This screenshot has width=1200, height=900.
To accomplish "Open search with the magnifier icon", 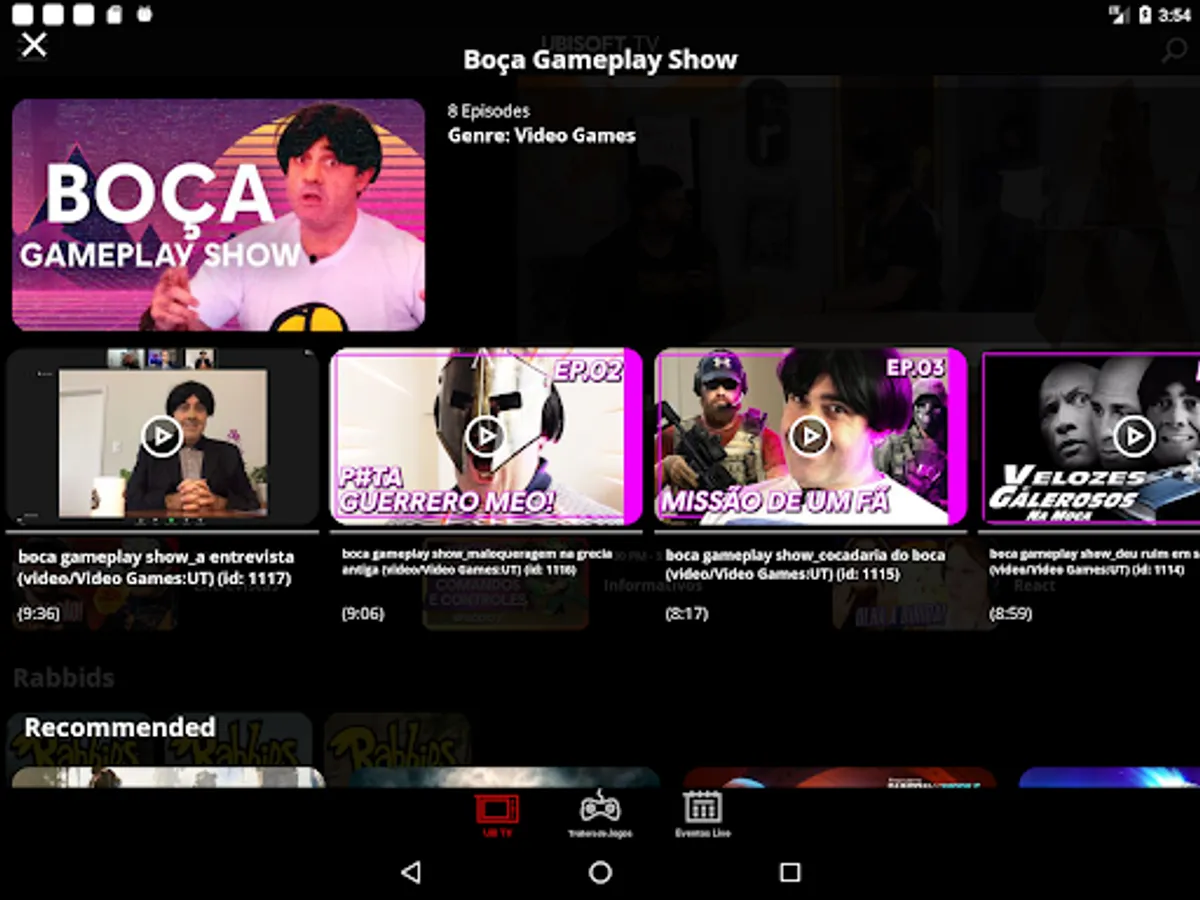I will click(1174, 50).
